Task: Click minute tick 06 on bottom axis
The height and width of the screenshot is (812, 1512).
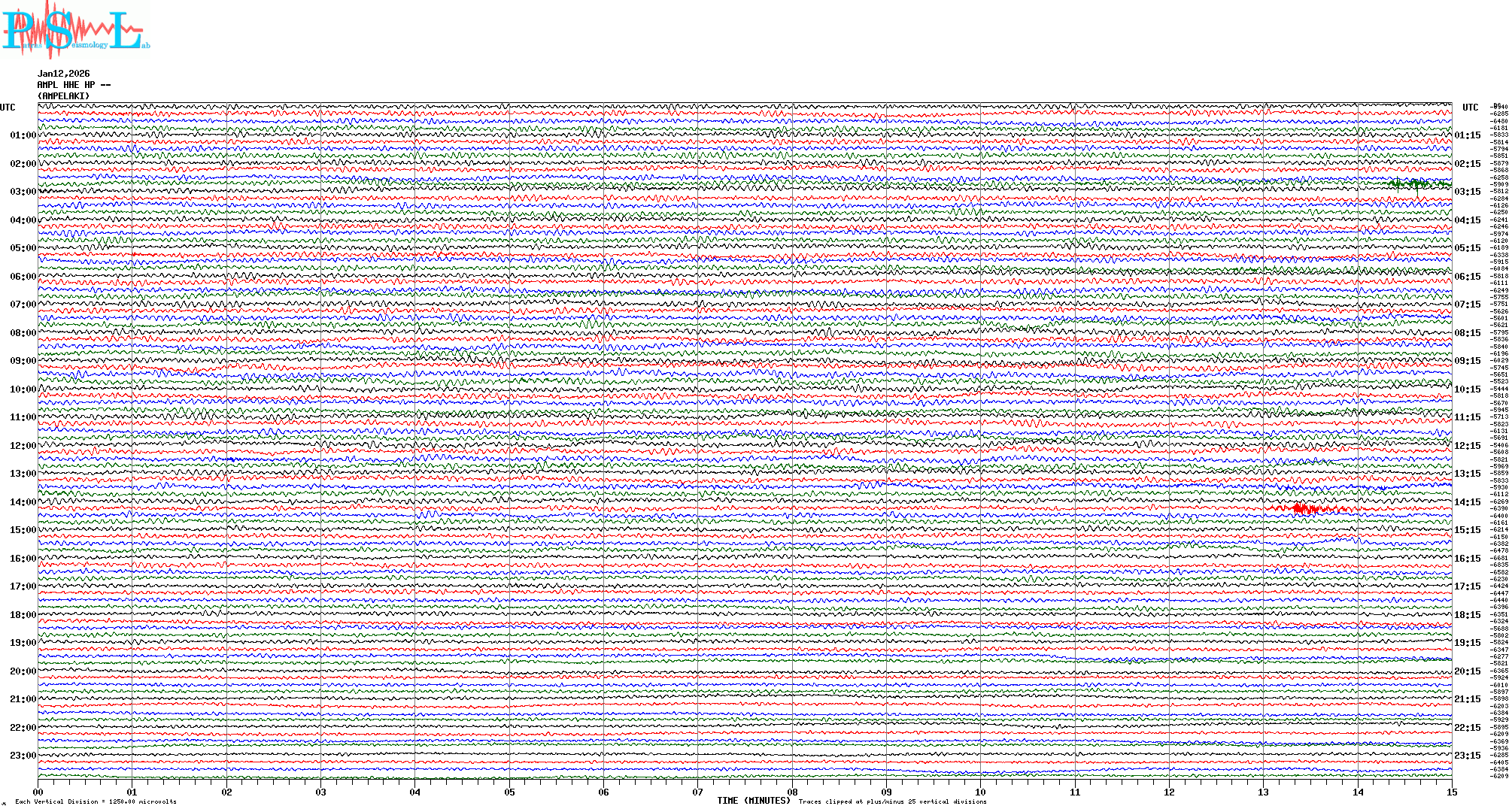Action: (603, 792)
